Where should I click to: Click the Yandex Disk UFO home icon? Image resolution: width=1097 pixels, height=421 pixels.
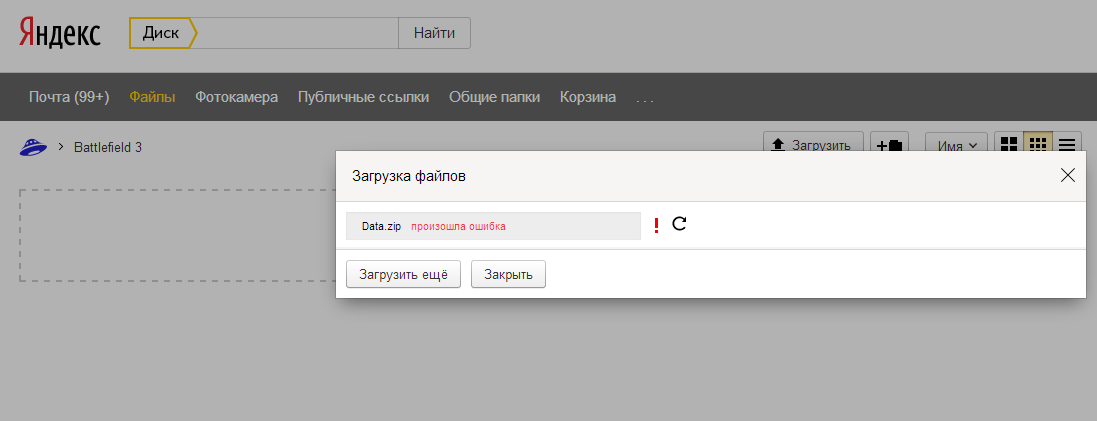point(34,147)
